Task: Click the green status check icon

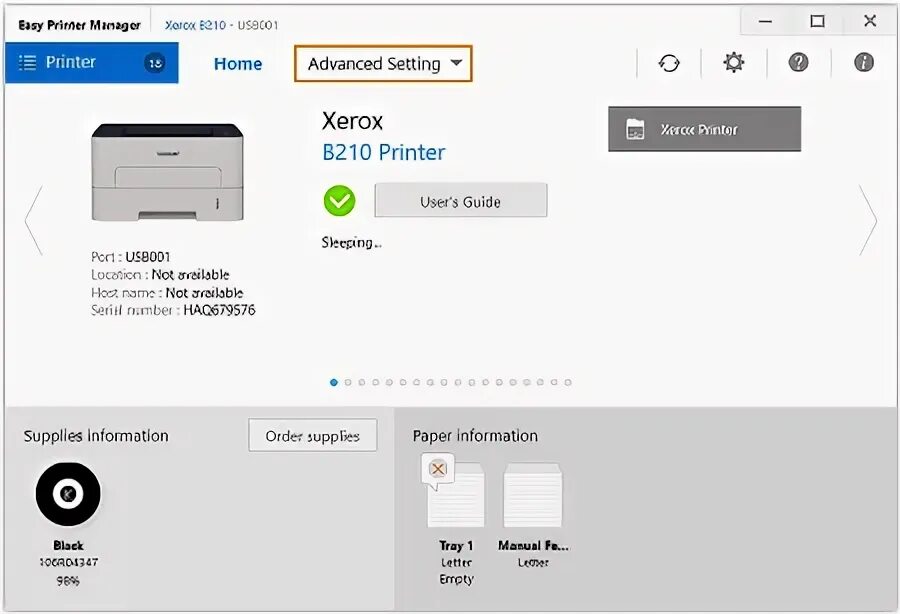Action: click(x=339, y=201)
